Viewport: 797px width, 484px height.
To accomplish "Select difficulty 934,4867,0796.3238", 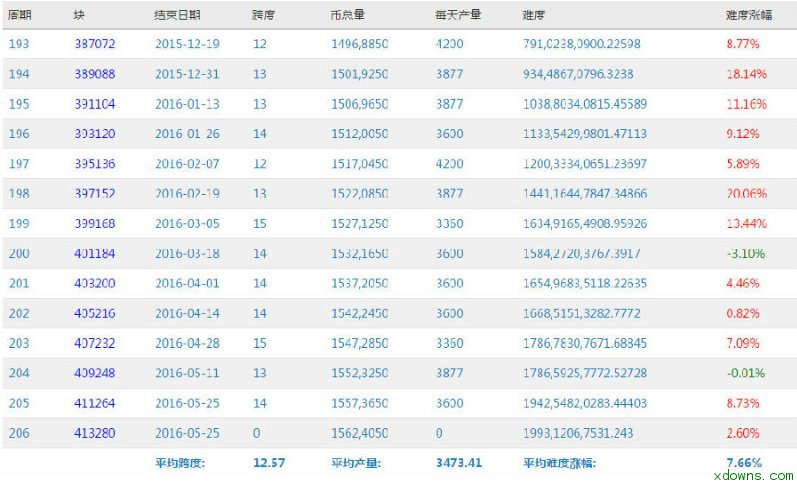I will pos(578,74).
